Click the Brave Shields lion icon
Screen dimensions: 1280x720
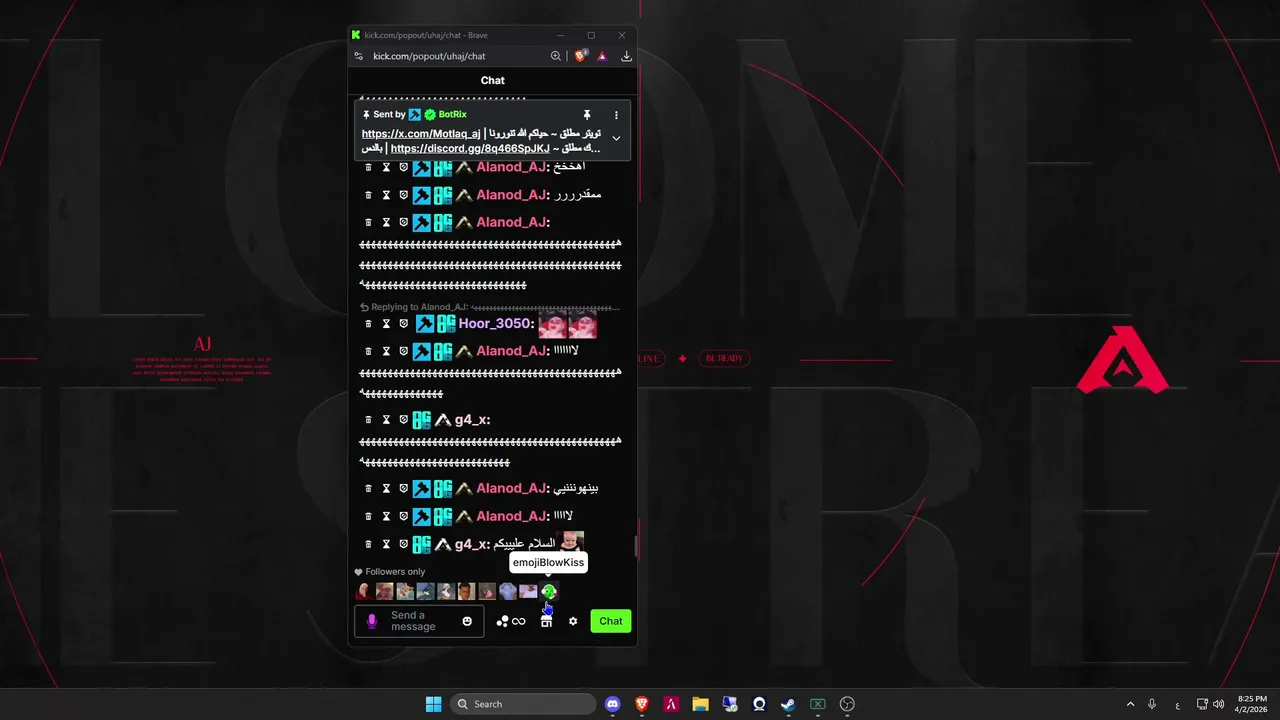click(580, 56)
